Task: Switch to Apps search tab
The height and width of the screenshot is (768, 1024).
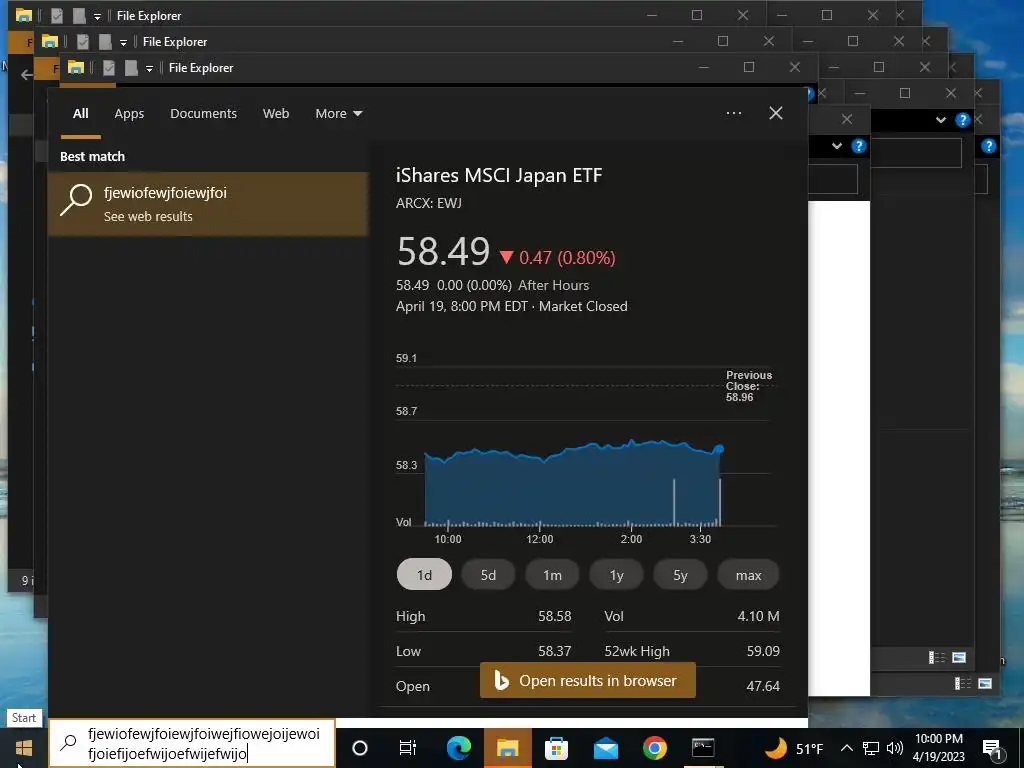Action: [129, 114]
